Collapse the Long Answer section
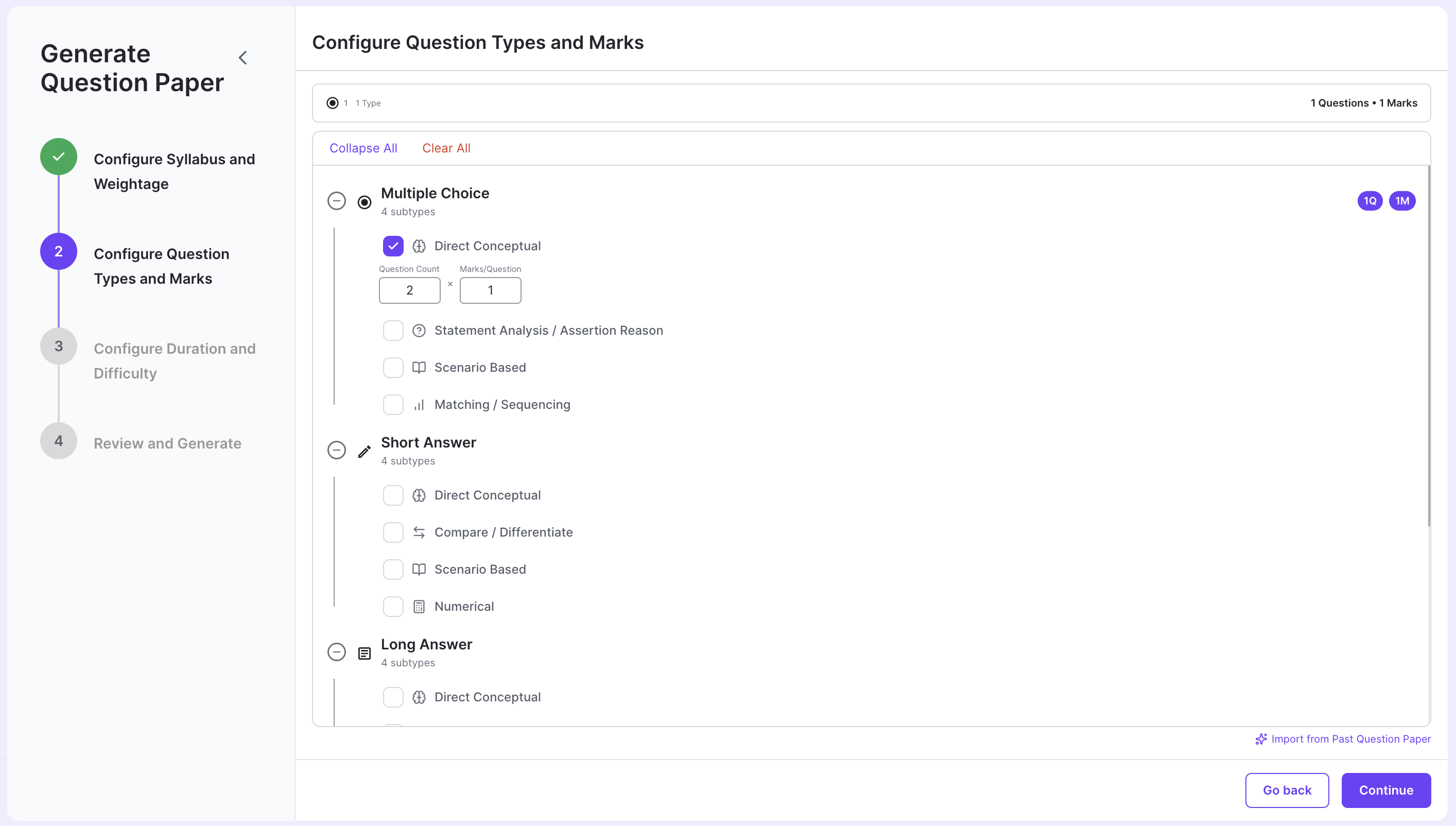Screen dimensions: 1456x826 tap(337, 652)
